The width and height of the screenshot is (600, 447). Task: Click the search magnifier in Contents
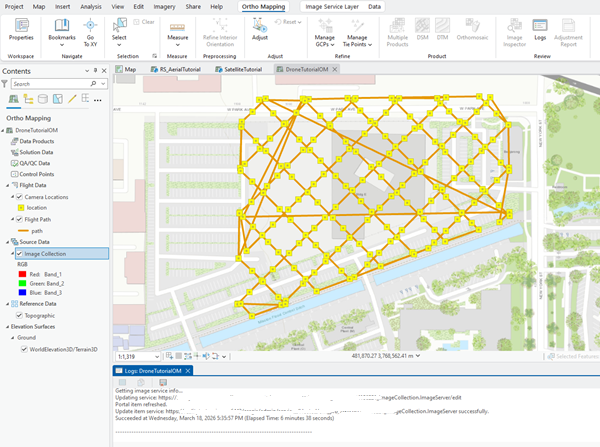(93, 83)
